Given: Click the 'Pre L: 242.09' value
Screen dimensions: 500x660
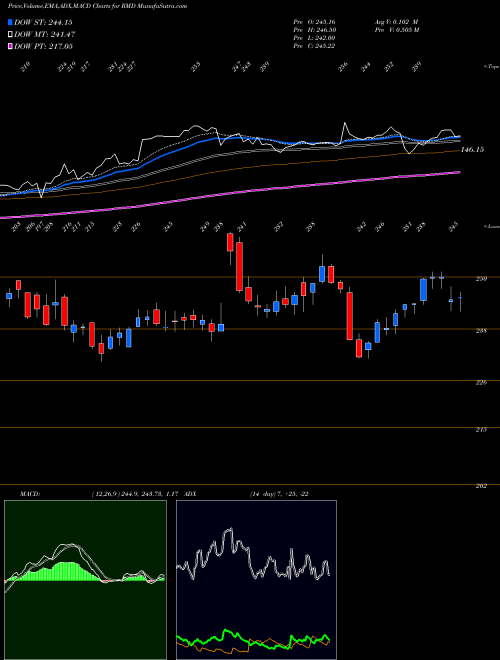Looking at the screenshot, I should pyautogui.click(x=314, y=38).
